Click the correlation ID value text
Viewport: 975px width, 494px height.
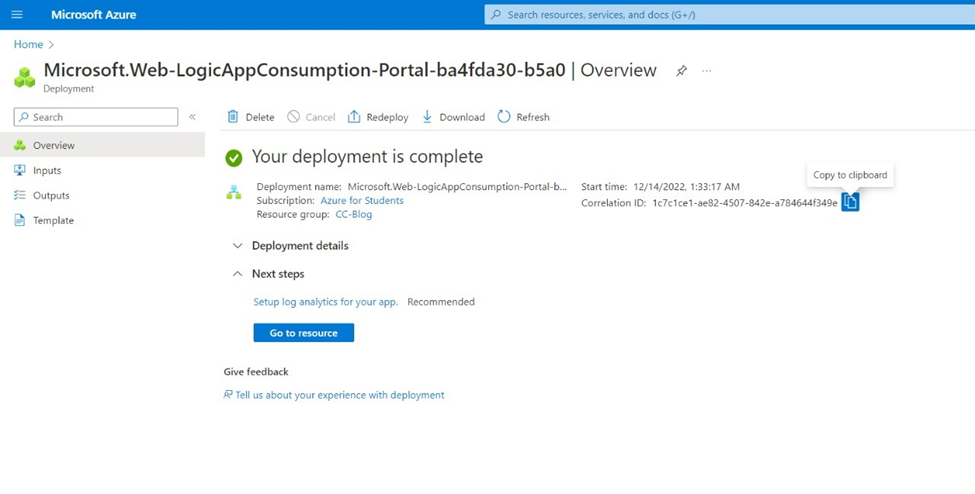coord(744,203)
